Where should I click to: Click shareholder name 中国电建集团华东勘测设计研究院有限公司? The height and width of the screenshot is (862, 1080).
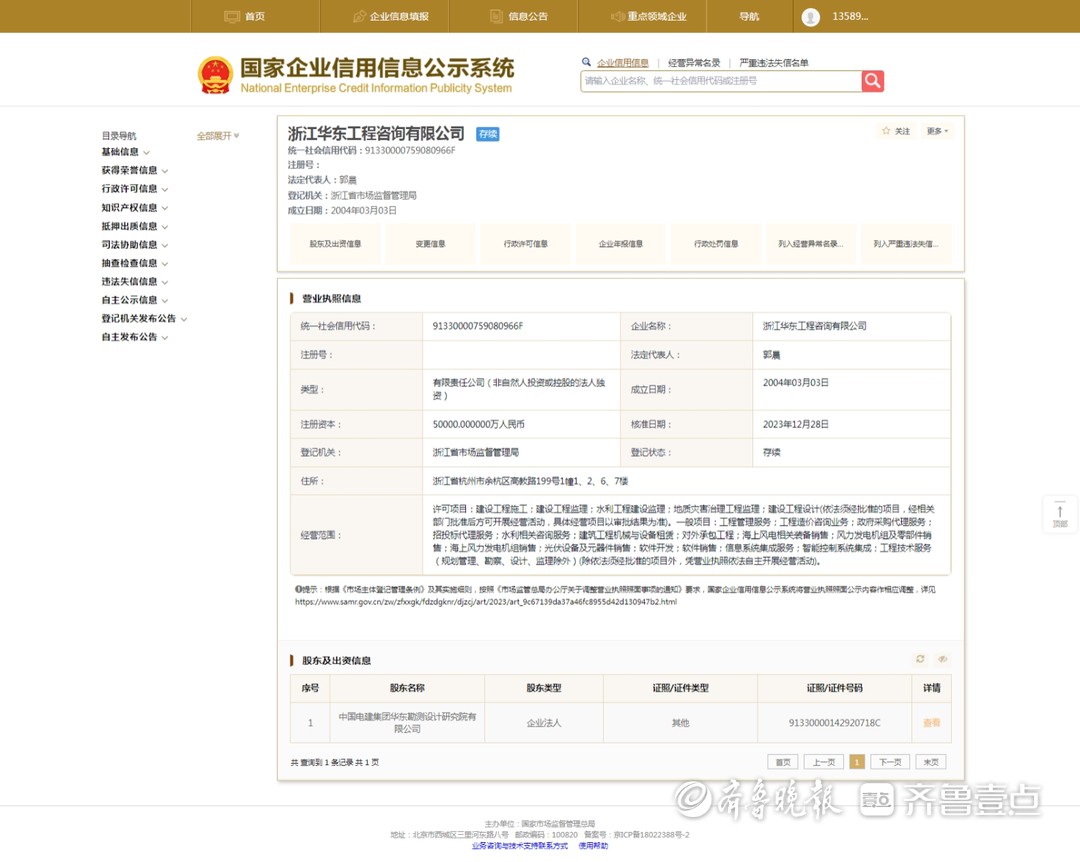coord(407,723)
